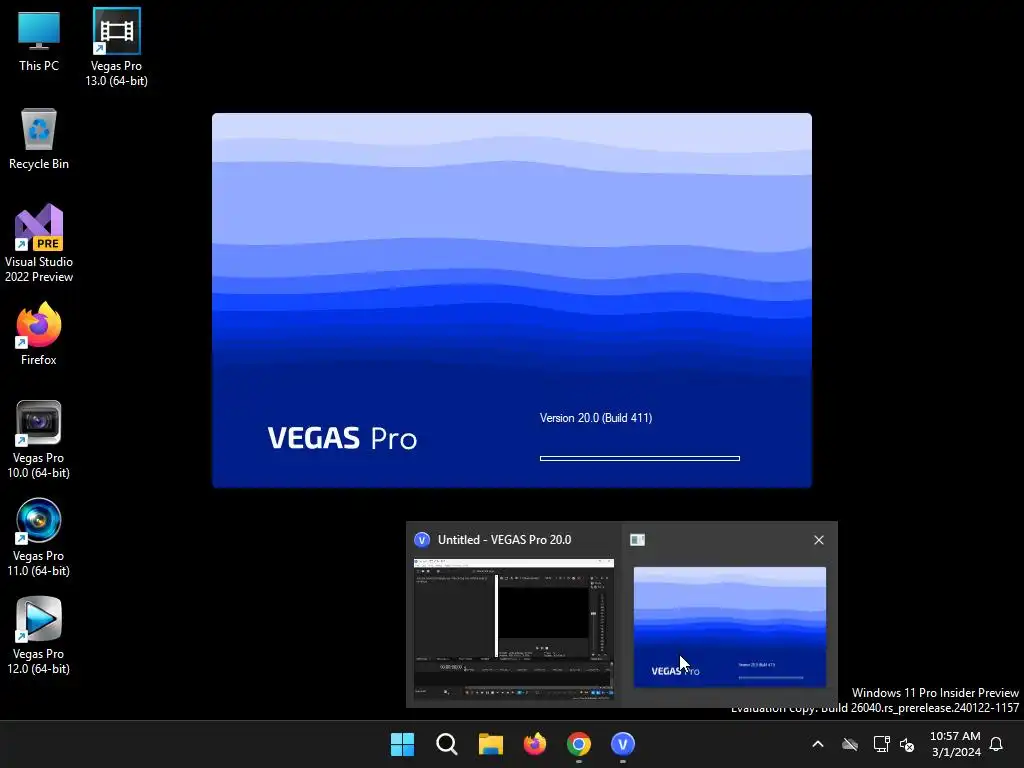Image resolution: width=1024 pixels, height=768 pixels.
Task: Select the Vegas Pro 13.0 (64-bit) shortcut
Action: [x=116, y=47]
